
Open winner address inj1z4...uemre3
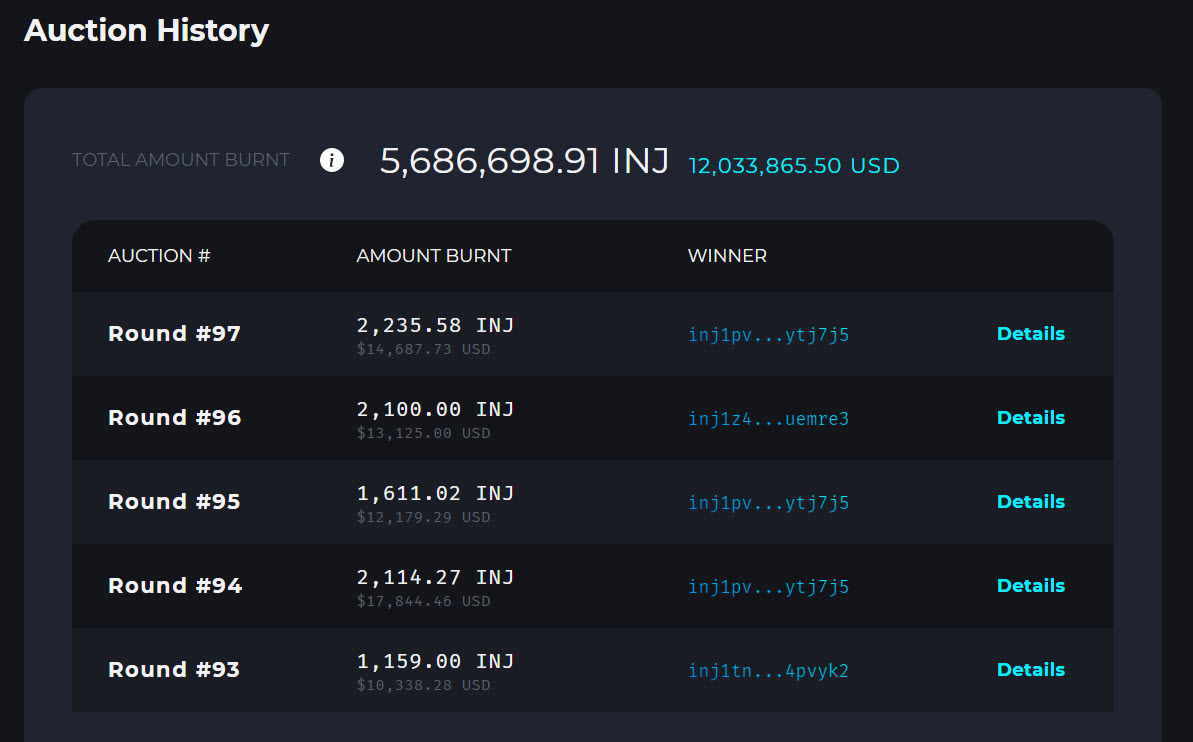(768, 419)
